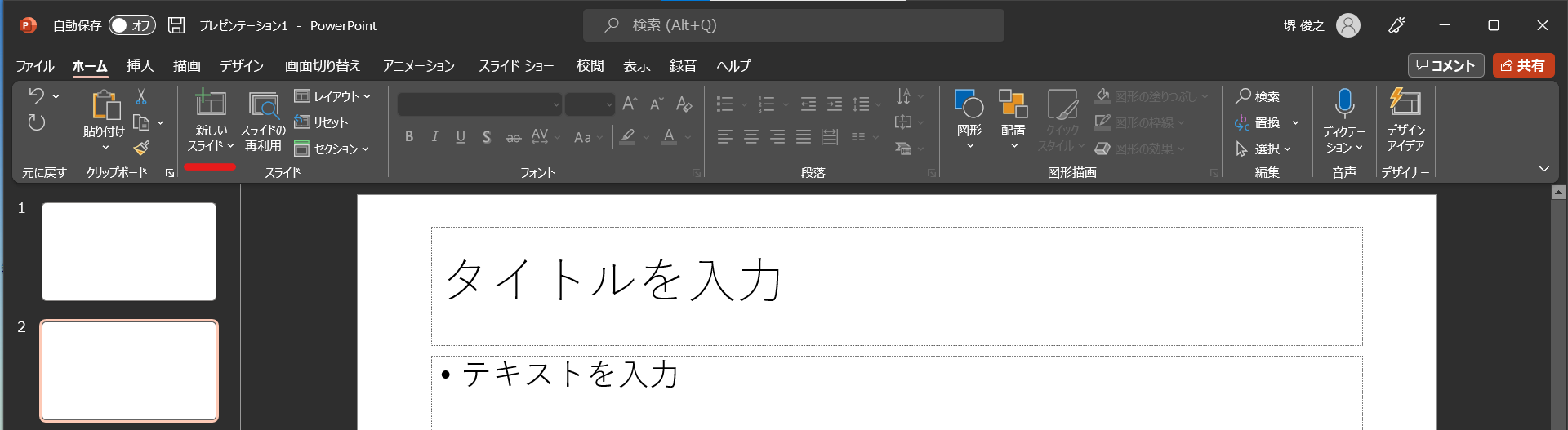Screen dimensions: 1568x430
Task: Open the Reuse Slides tool
Action: (263, 121)
